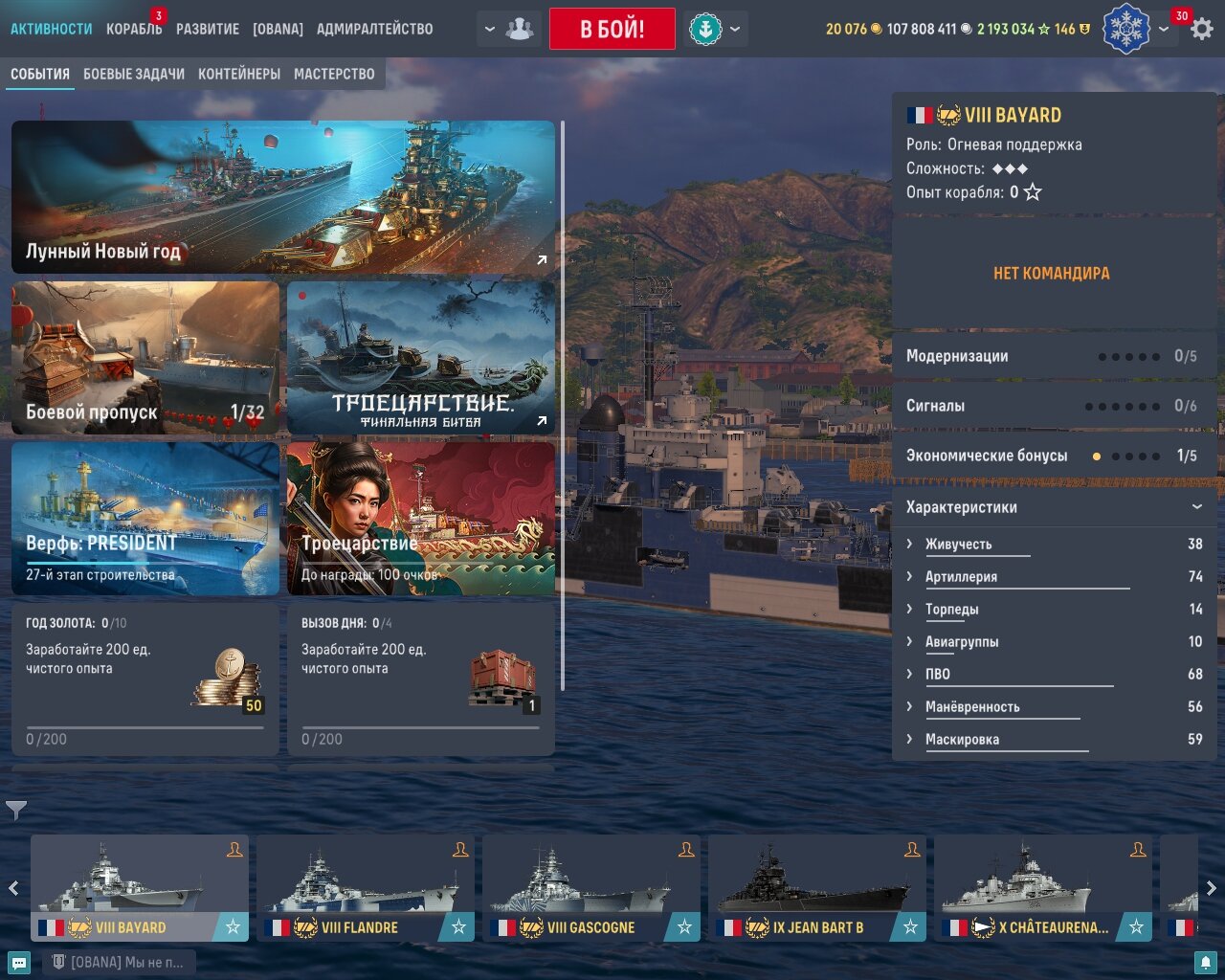1225x980 pixels.
Task: Click the notification bell icon
Action: click(x=1206, y=963)
